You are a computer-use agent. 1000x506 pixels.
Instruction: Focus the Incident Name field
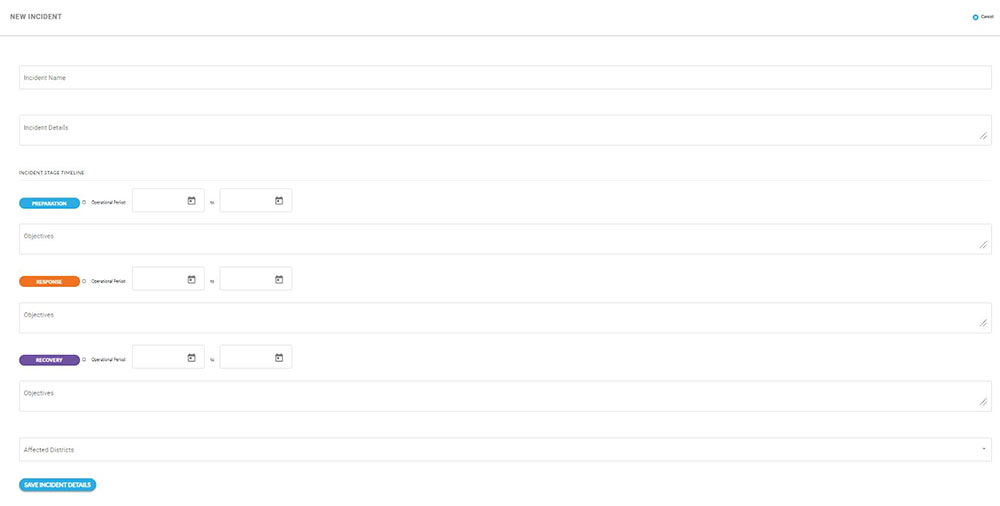coord(505,78)
